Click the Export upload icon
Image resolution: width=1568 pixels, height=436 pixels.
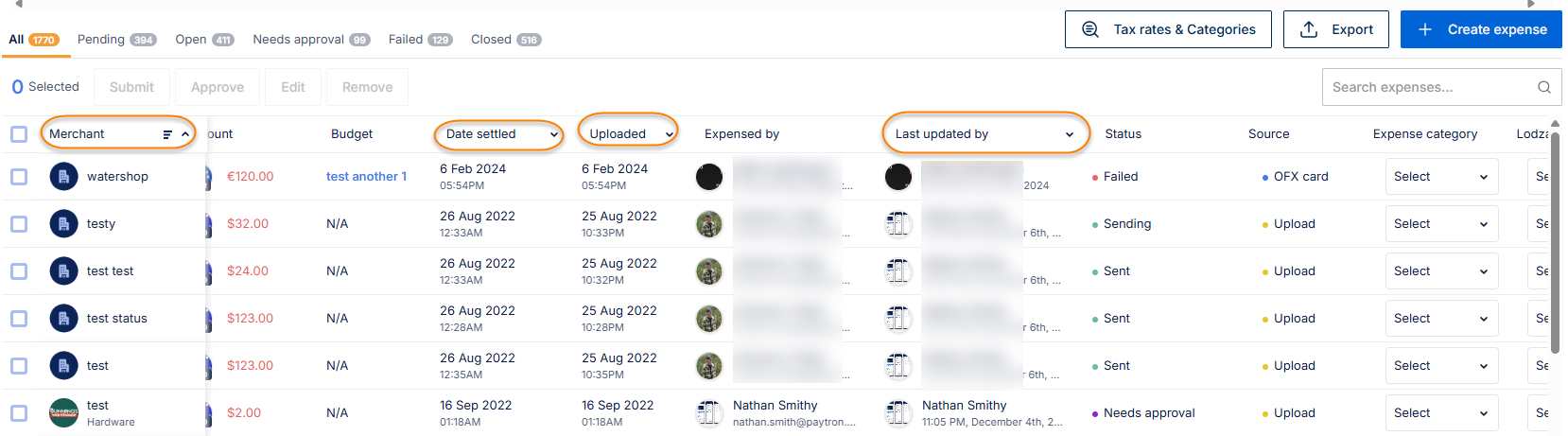point(1309,29)
